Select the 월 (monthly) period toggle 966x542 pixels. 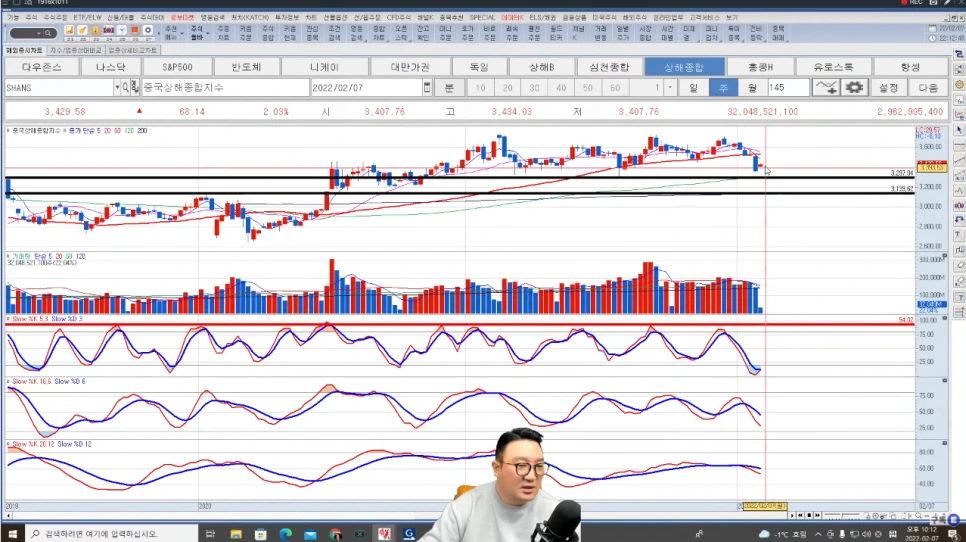(x=752, y=88)
